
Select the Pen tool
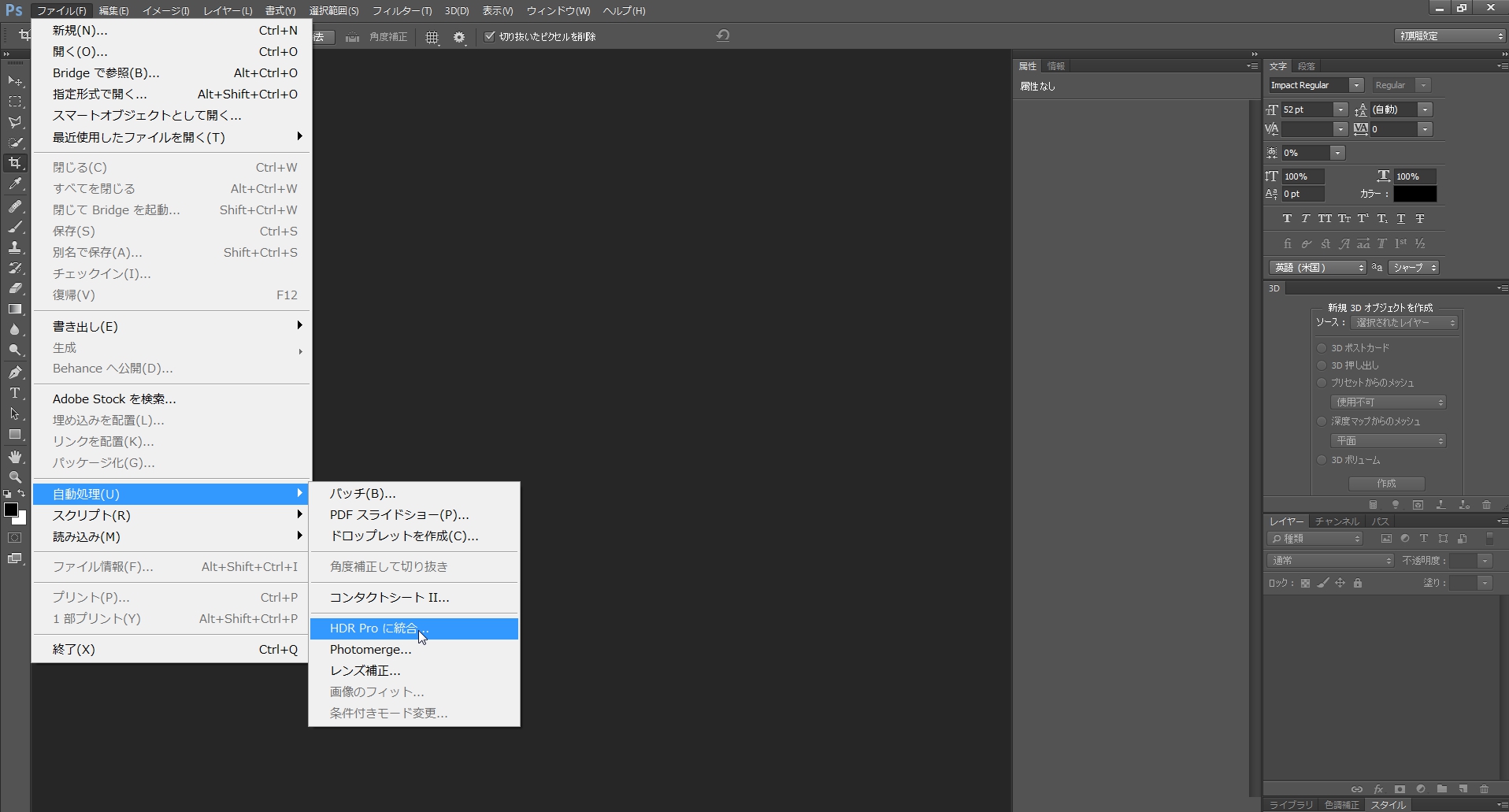coord(15,373)
